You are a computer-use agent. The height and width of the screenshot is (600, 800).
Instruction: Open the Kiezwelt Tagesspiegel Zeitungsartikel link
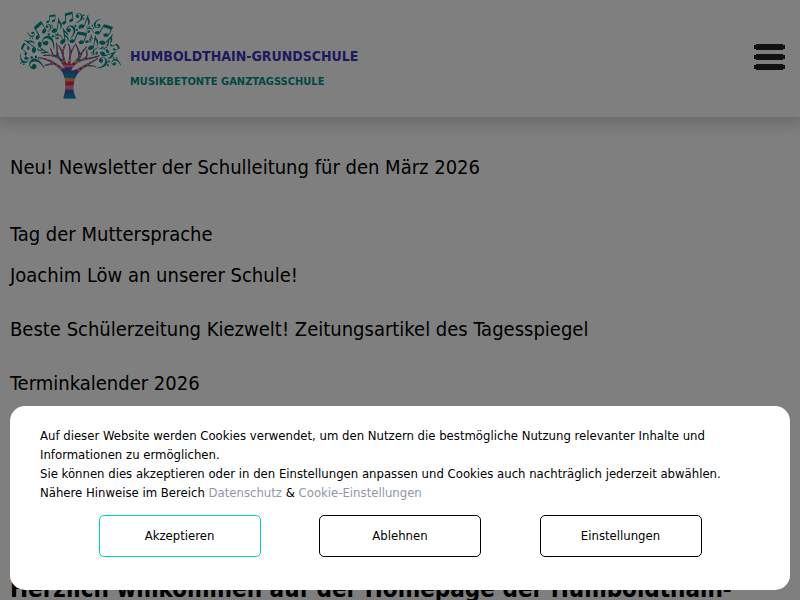click(x=299, y=329)
